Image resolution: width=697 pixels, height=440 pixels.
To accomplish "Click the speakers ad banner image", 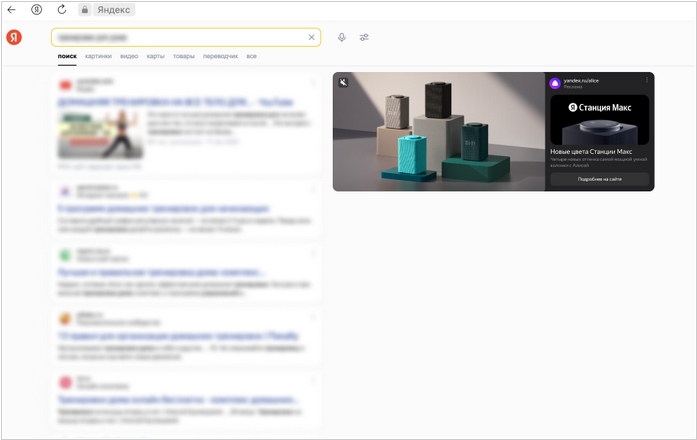I will pyautogui.click(x=439, y=132).
